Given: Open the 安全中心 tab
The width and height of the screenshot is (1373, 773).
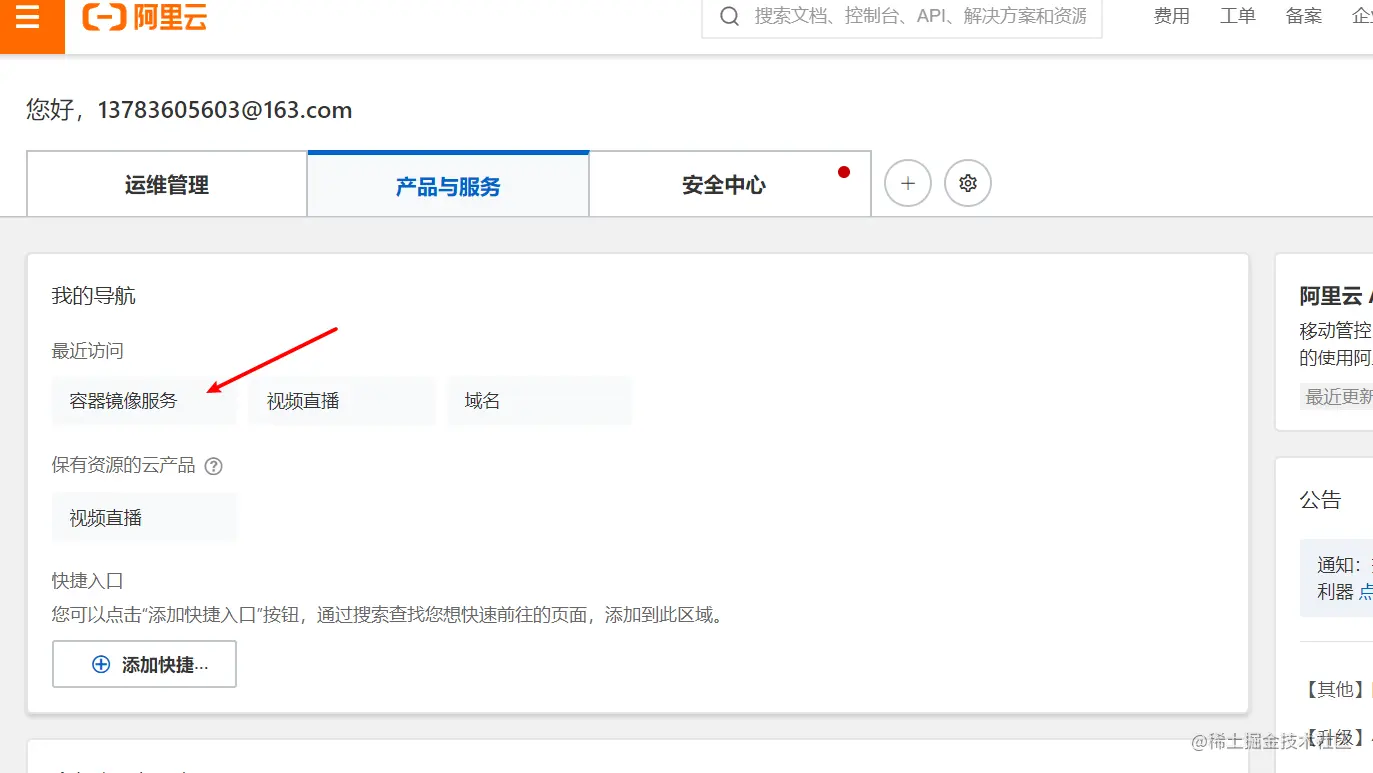Looking at the screenshot, I should tap(730, 185).
